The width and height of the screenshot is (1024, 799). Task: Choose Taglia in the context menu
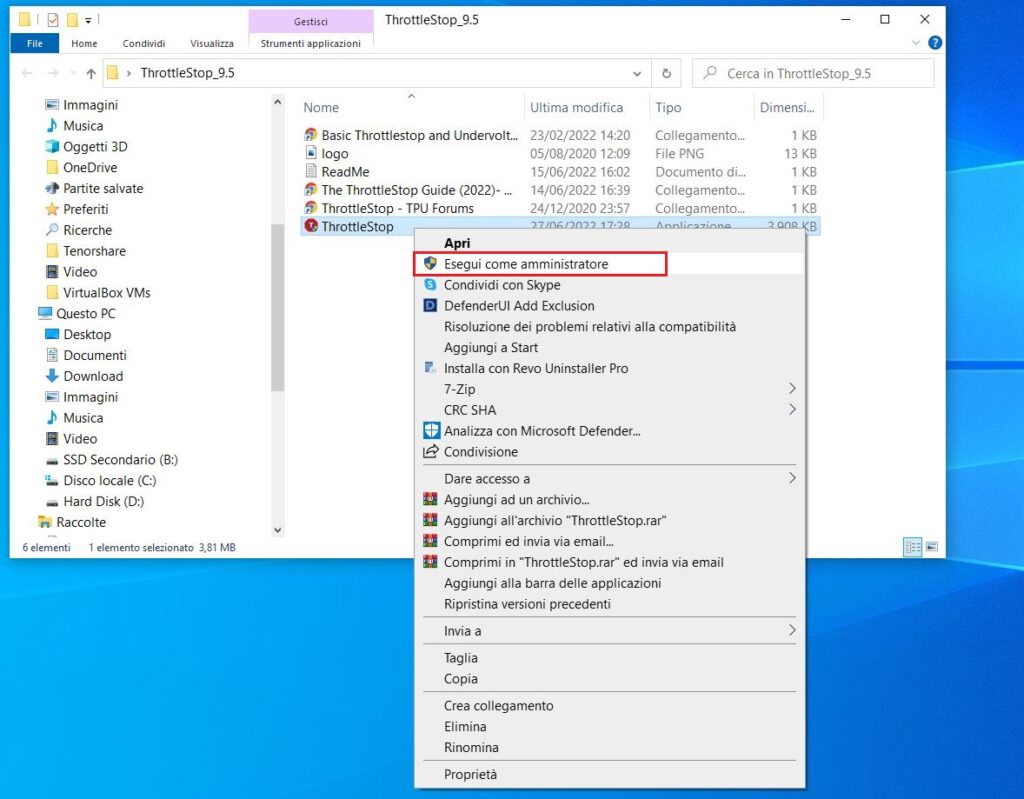click(460, 658)
